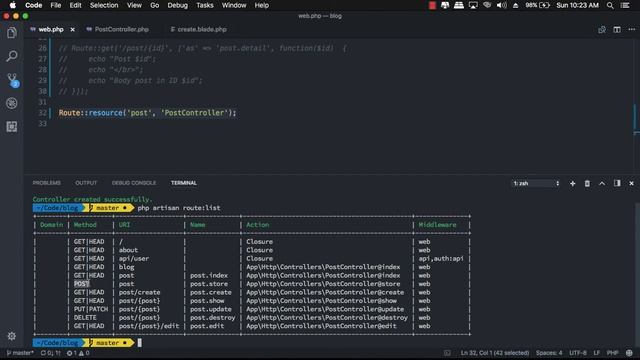This screenshot has width=640, height=360.
Task: Open the View menu
Action: tap(134, 5)
